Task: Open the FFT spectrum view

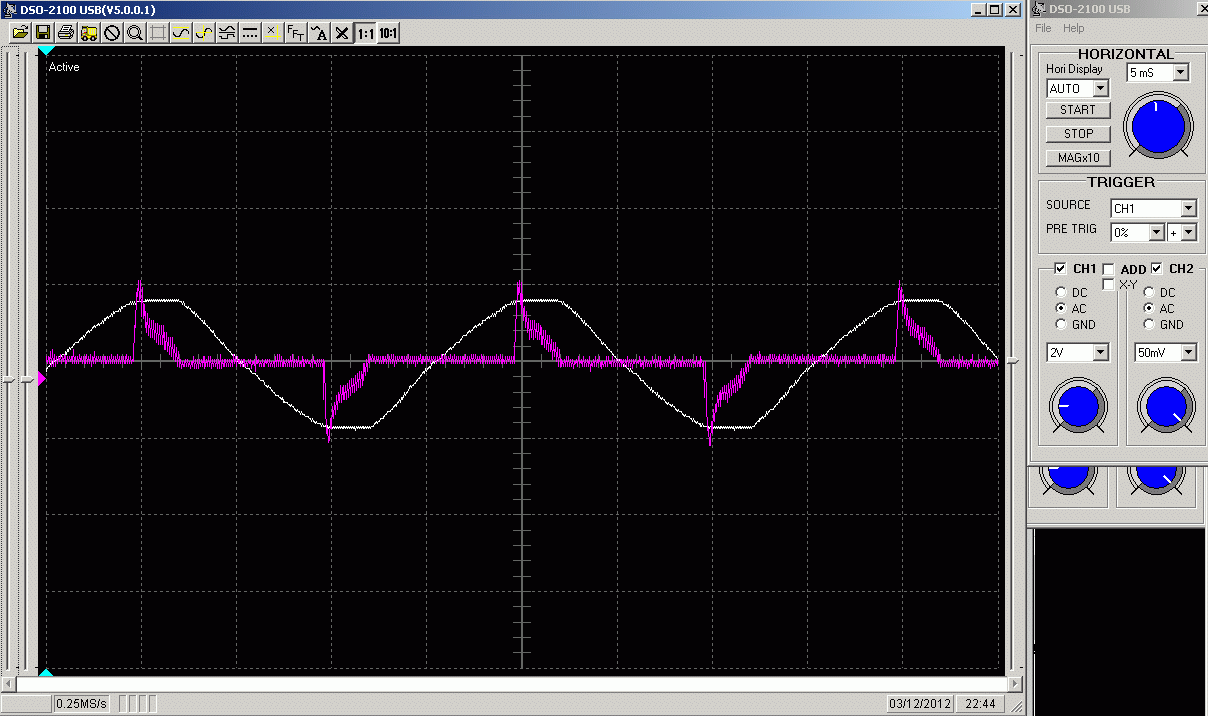Action: [296, 33]
